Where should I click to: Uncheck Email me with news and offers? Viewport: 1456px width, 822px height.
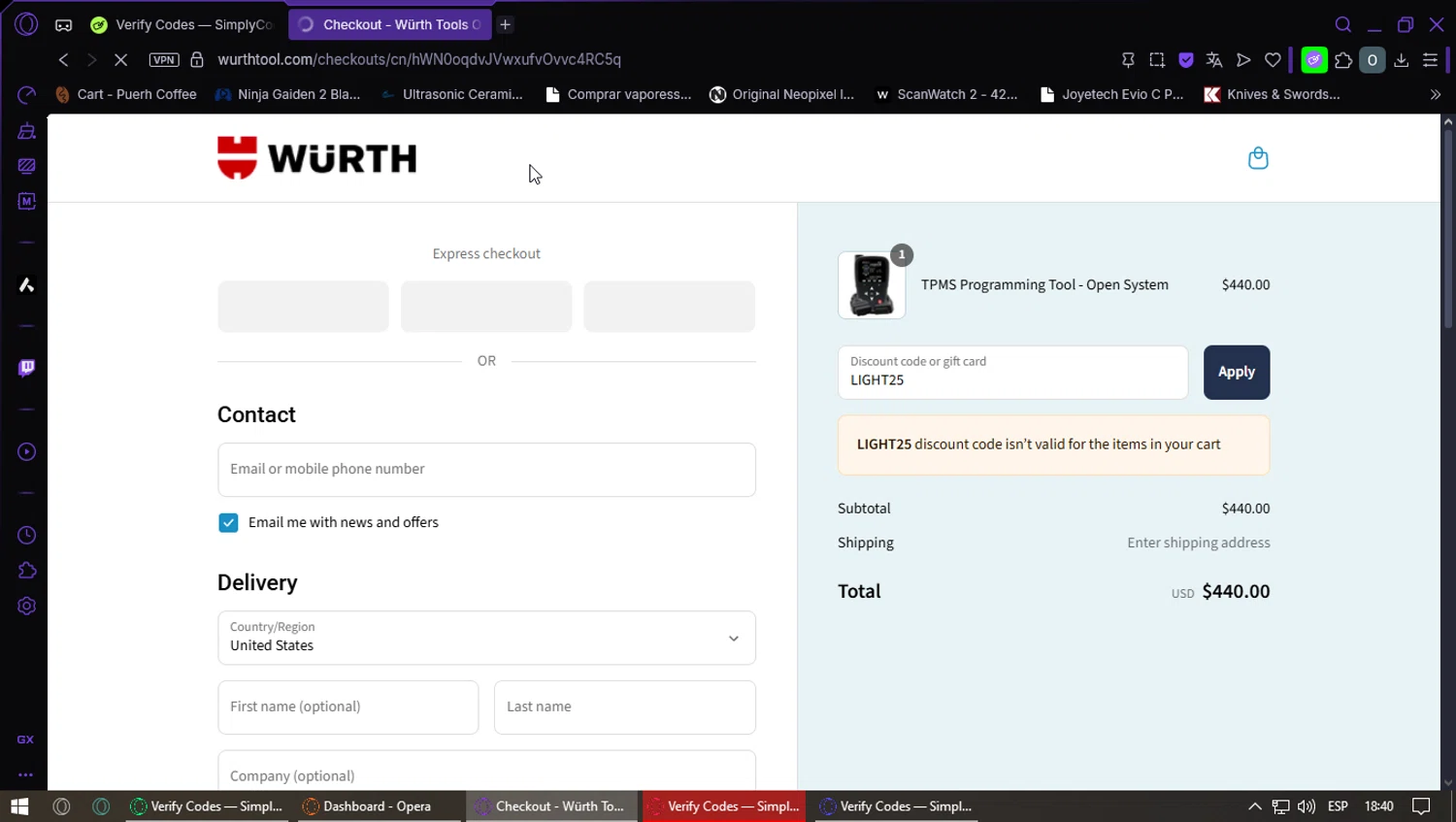[228, 523]
